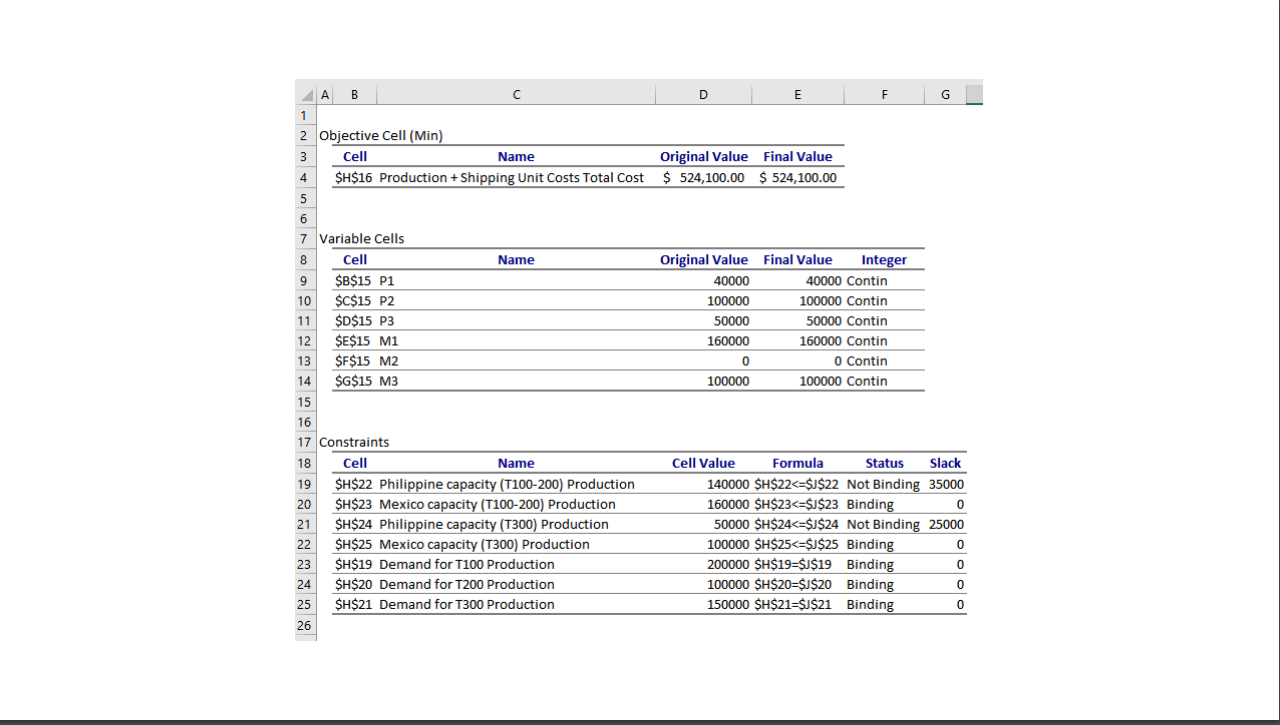Click 'Status' column header in Constraints
The image size is (1280, 725).
[884, 463]
